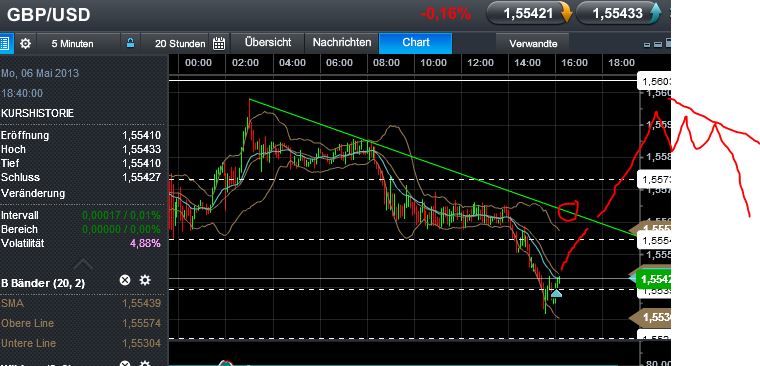Click the 08:00 time axis label
The image size is (760, 366).
pos(386,63)
